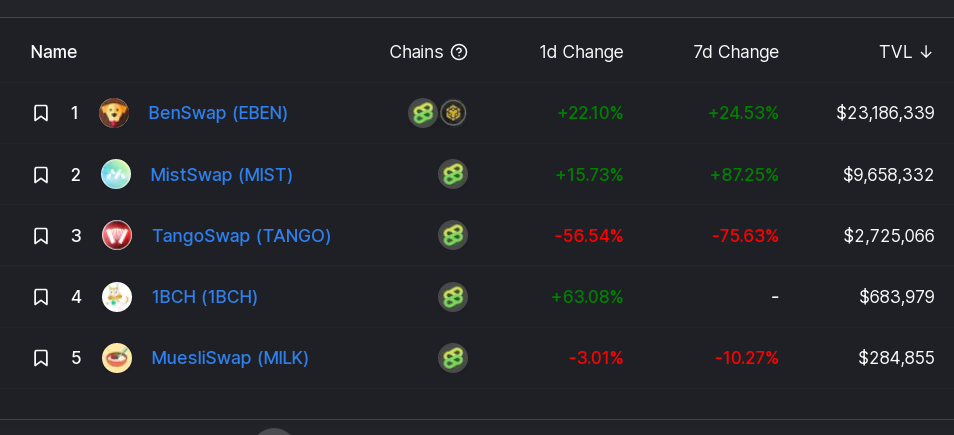Bookmark the MistSwap (MIST) row
The height and width of the screenshot is (435, 954).
pos(41,175)
